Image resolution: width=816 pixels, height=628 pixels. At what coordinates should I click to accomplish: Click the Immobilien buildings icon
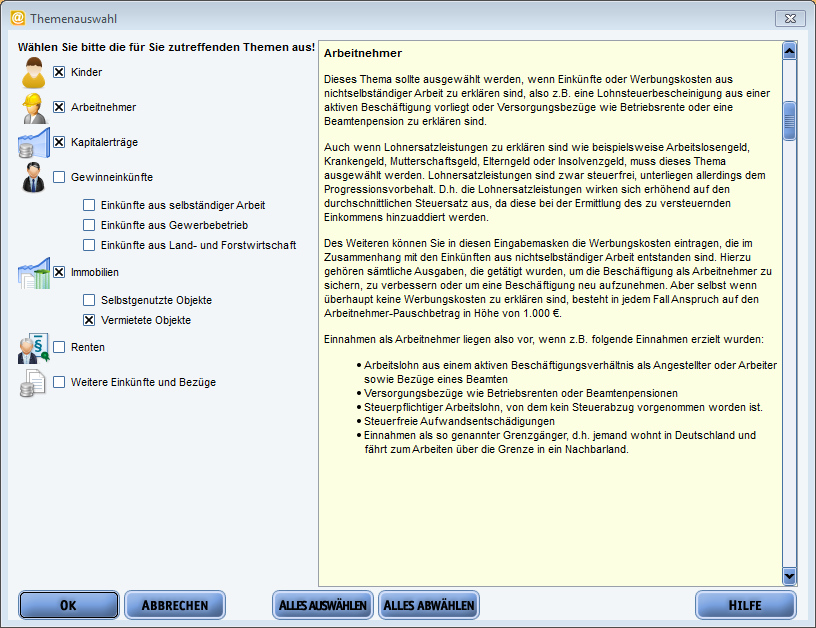(33, 273)
